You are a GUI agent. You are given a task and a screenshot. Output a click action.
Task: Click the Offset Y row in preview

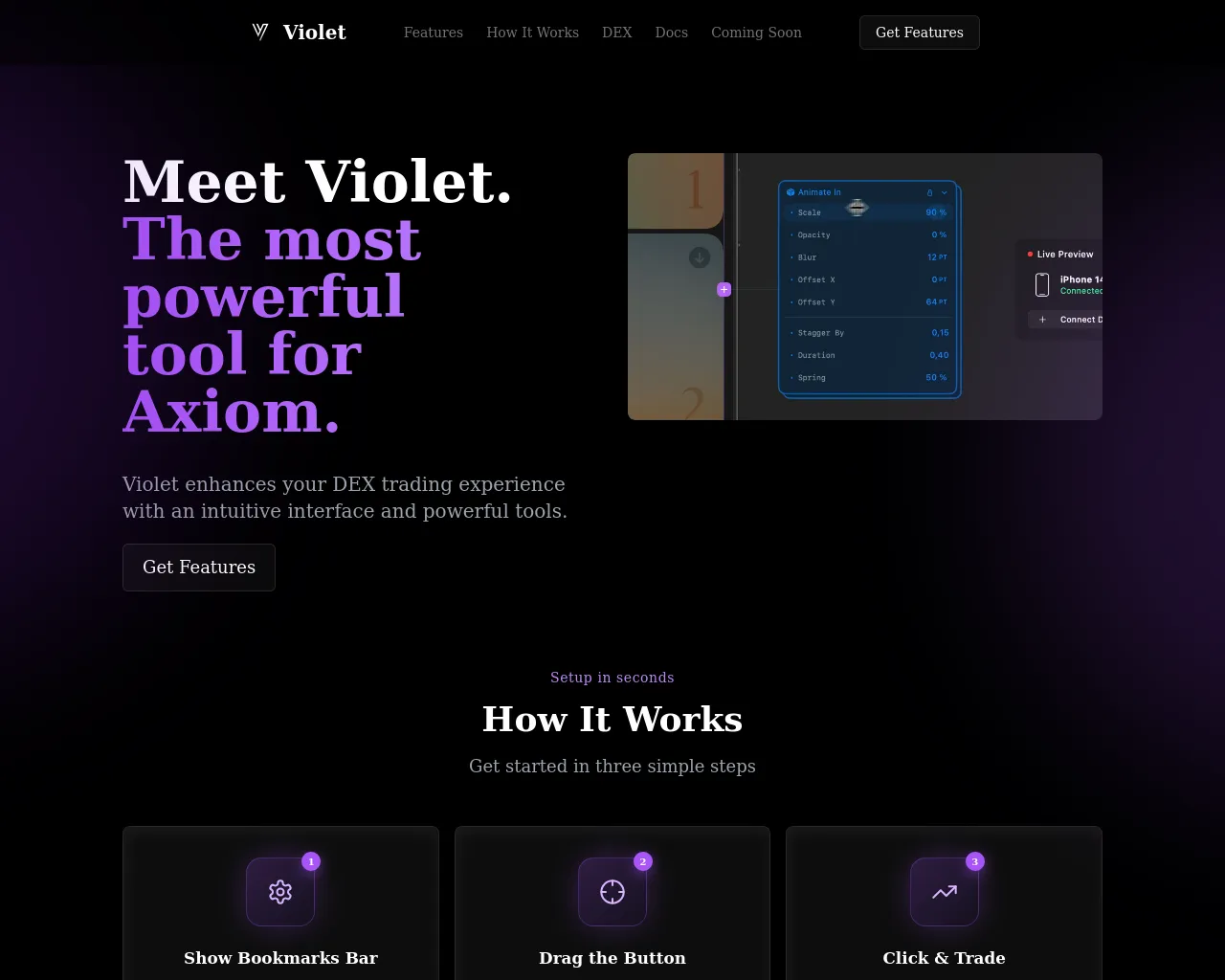click(x=868, y=302)
